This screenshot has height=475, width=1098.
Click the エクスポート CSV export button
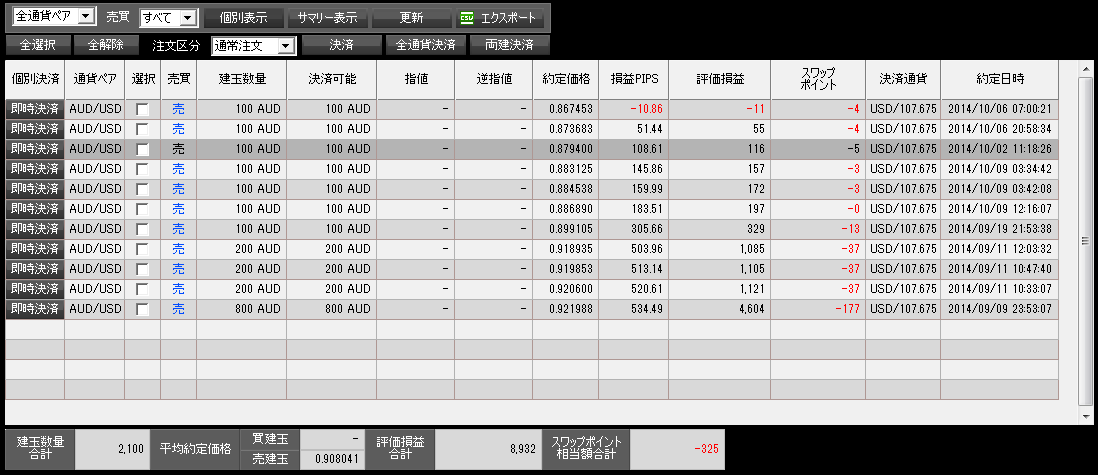click(x=500, y=18)
